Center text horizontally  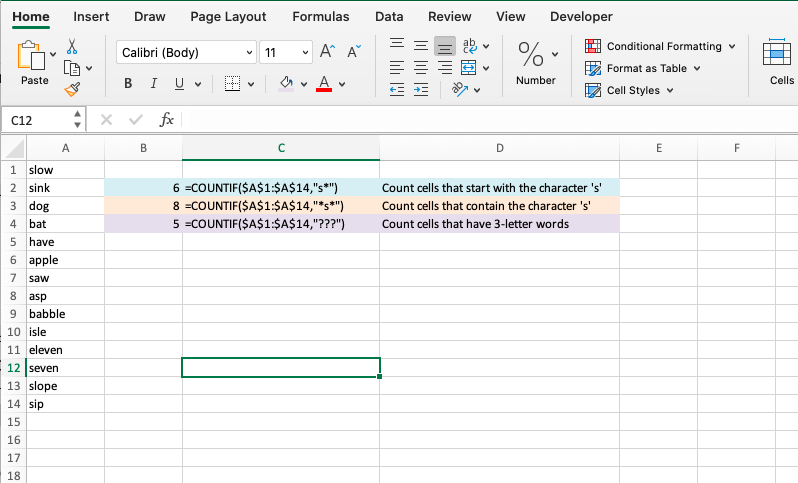click(420, 67)
